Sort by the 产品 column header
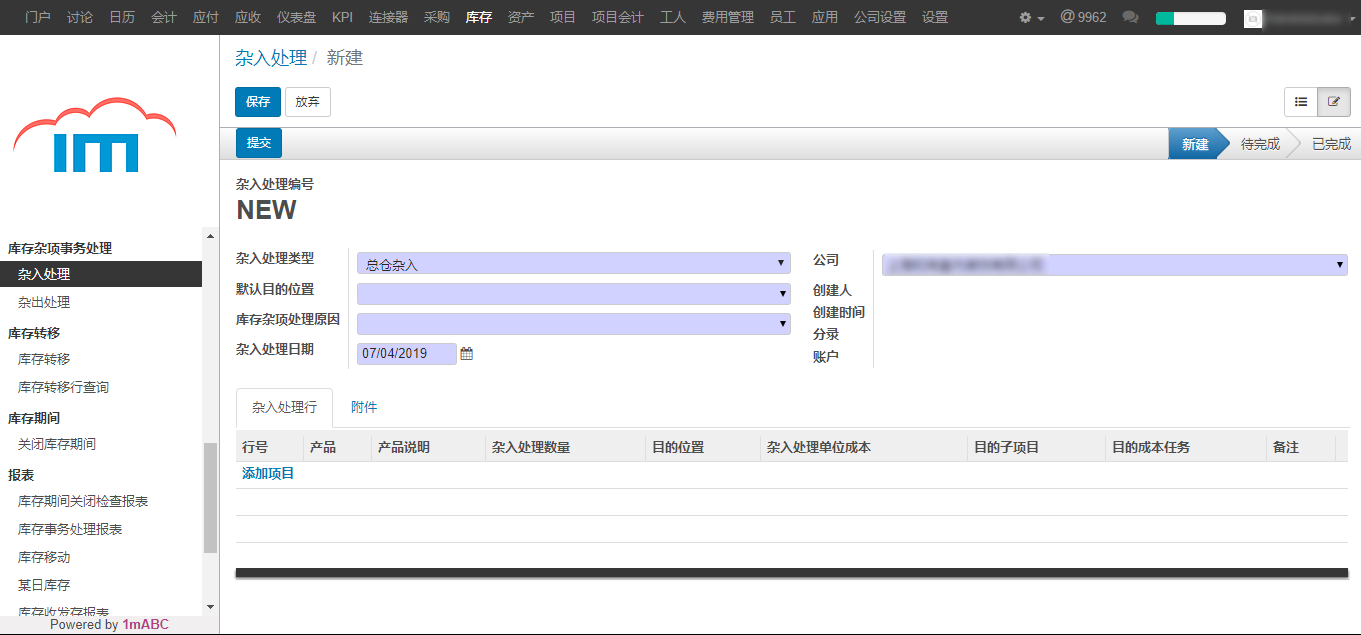This screenshot has width=1361, height=635. pos(337,447)
